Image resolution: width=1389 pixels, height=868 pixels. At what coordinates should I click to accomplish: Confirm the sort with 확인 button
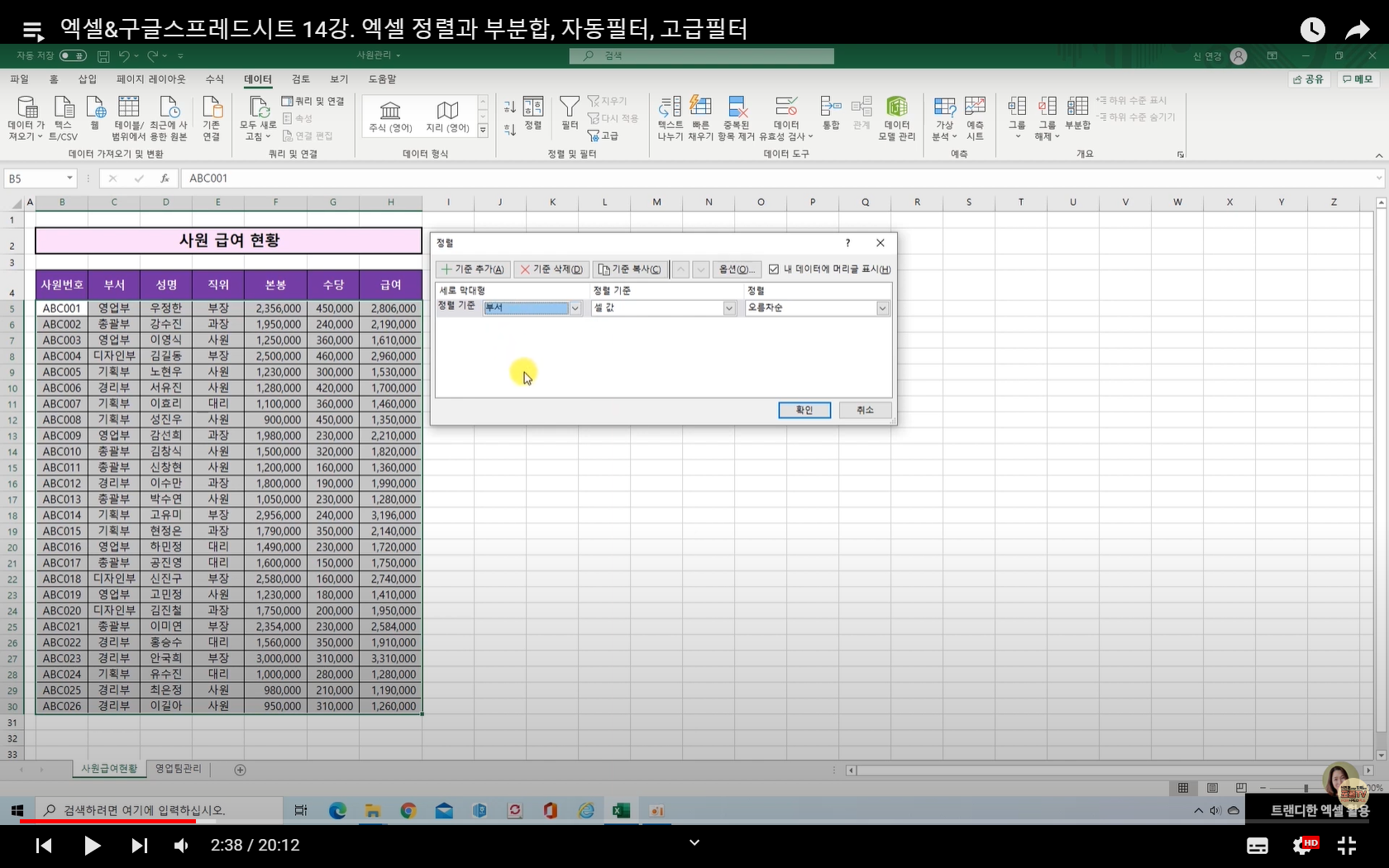[x=804, y=410]
